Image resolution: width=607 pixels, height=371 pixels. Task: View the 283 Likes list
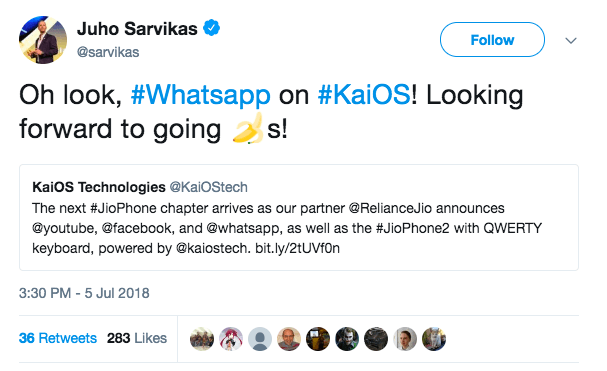[137, 338]
